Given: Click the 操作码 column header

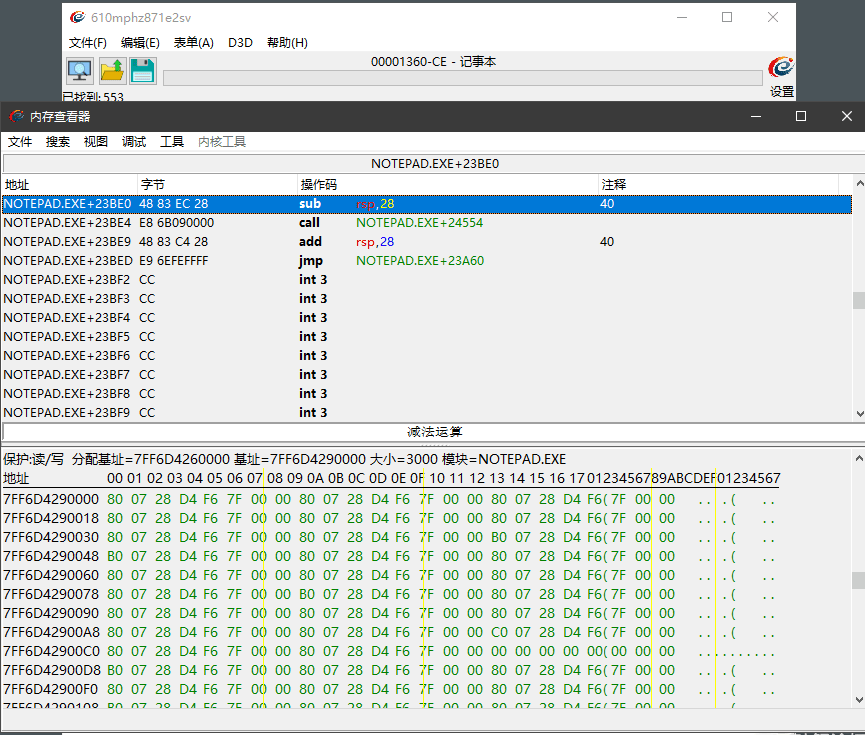Looking at the screenshot, I should pos(319,185).
